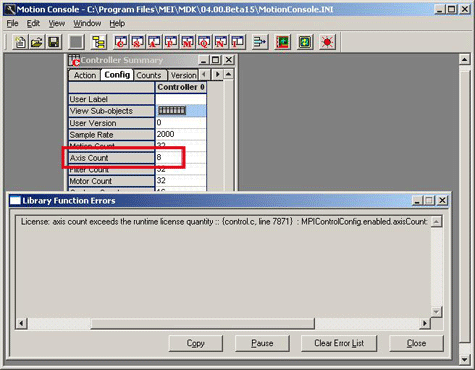
Task: Click the View Sub-objects cell button
Action: pyautogui.click(x=172, y=110)
